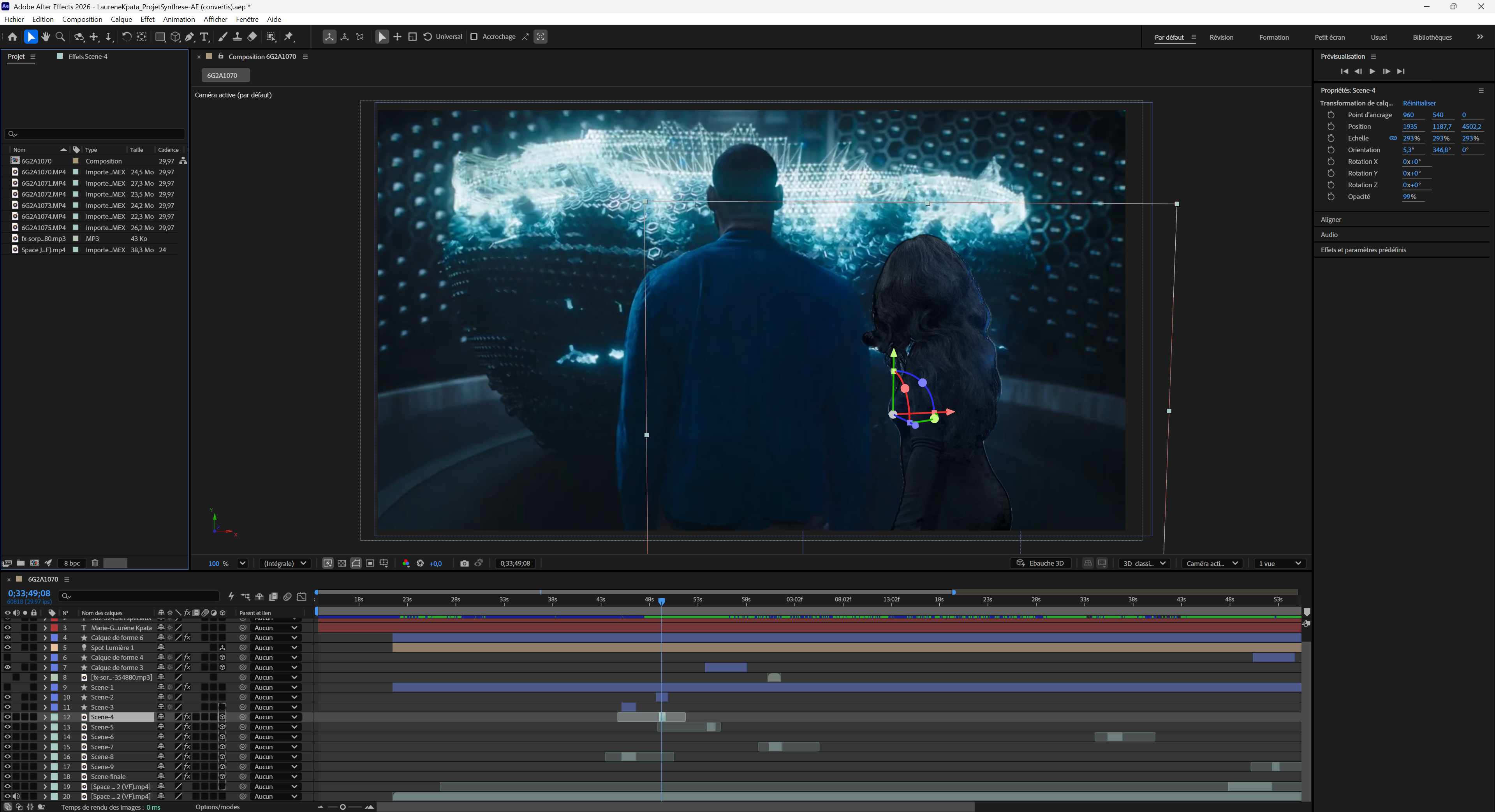Viewport: 1495px width, 812px height.
Task: Click the timeline zoom slider handle
Action: (x=343, y=807)
